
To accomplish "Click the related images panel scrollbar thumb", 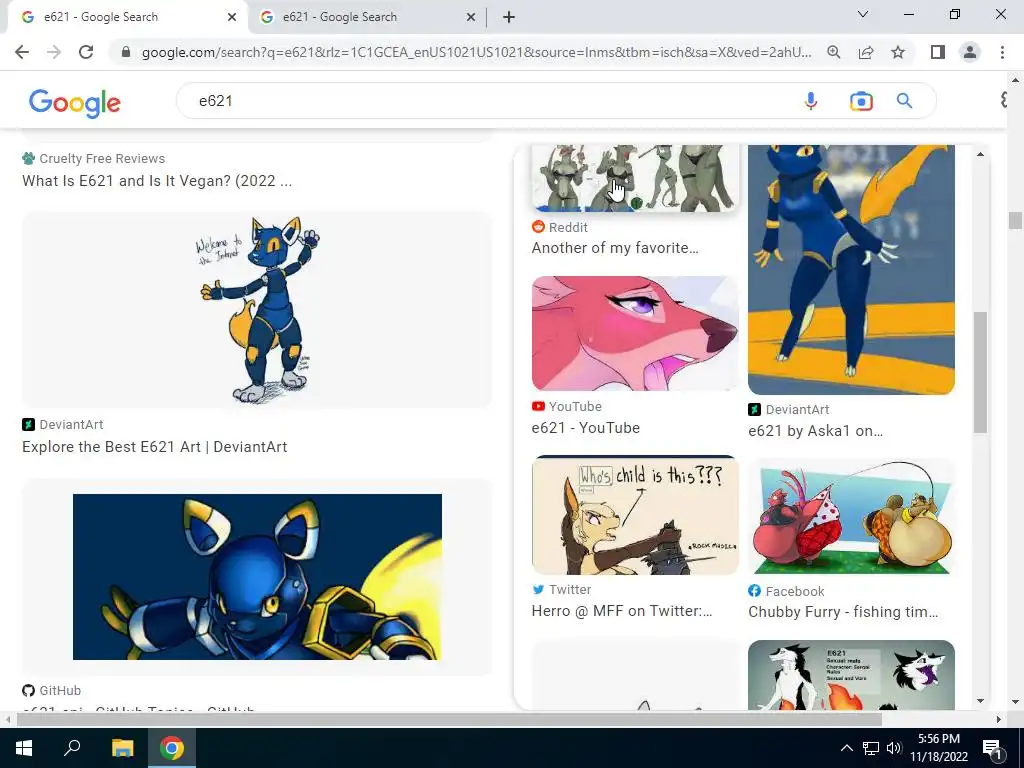I will pos(980,372).
